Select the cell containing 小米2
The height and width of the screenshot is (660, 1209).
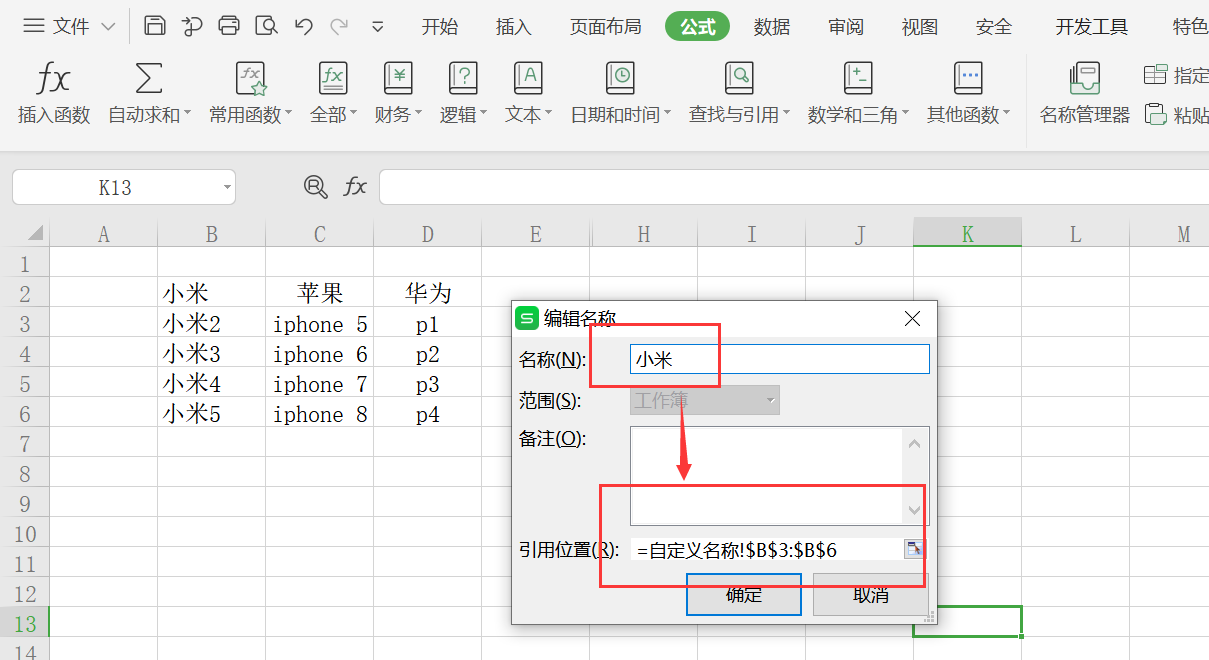(212, 323)
